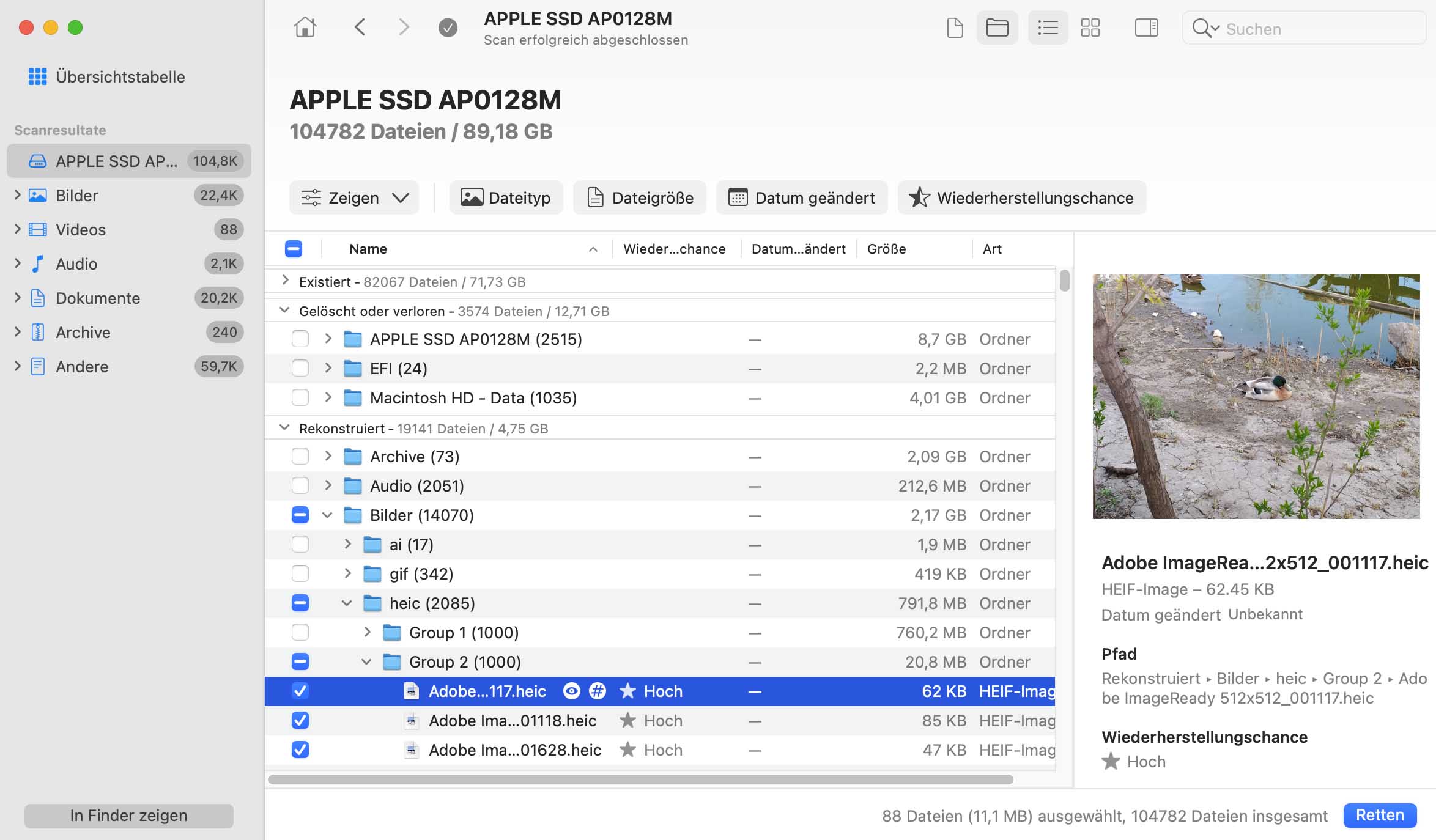Viewport: 1436px width, 840px height.
Task: Click the hash icon on Adobe...117.heic
Action: 598,691
